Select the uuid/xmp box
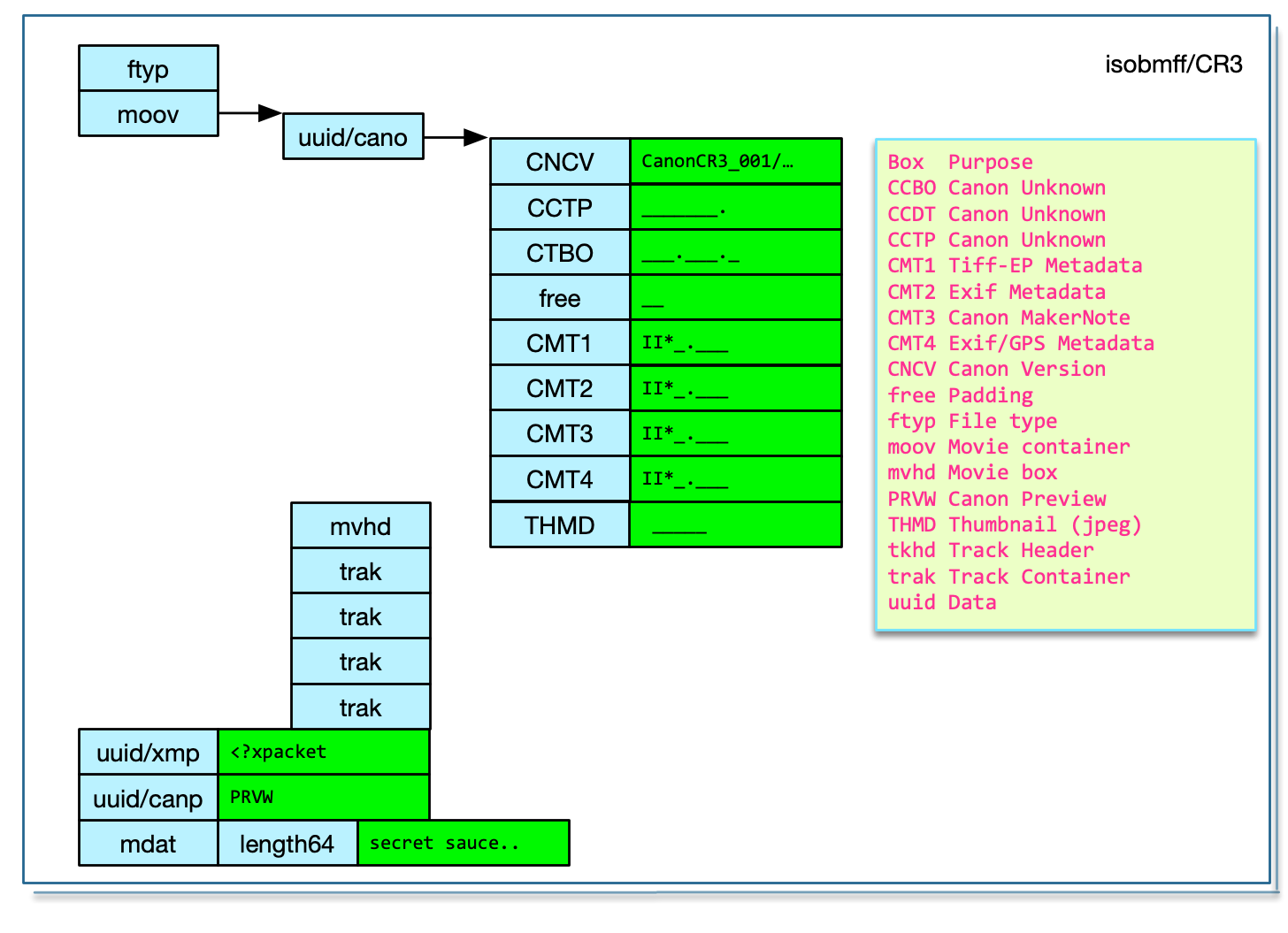This screenshot has width=1288, height=933. click(148, 753)
